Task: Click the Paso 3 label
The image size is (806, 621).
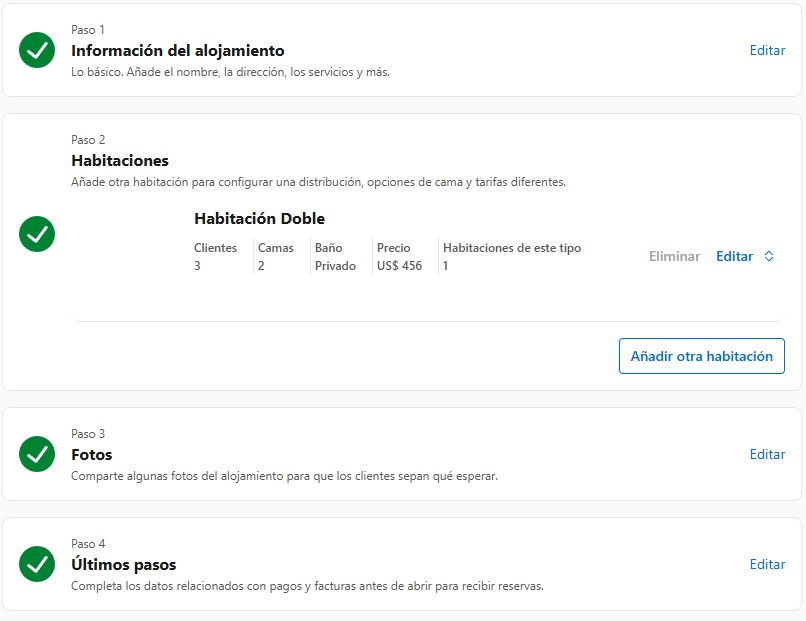Action: pos(88,434)
